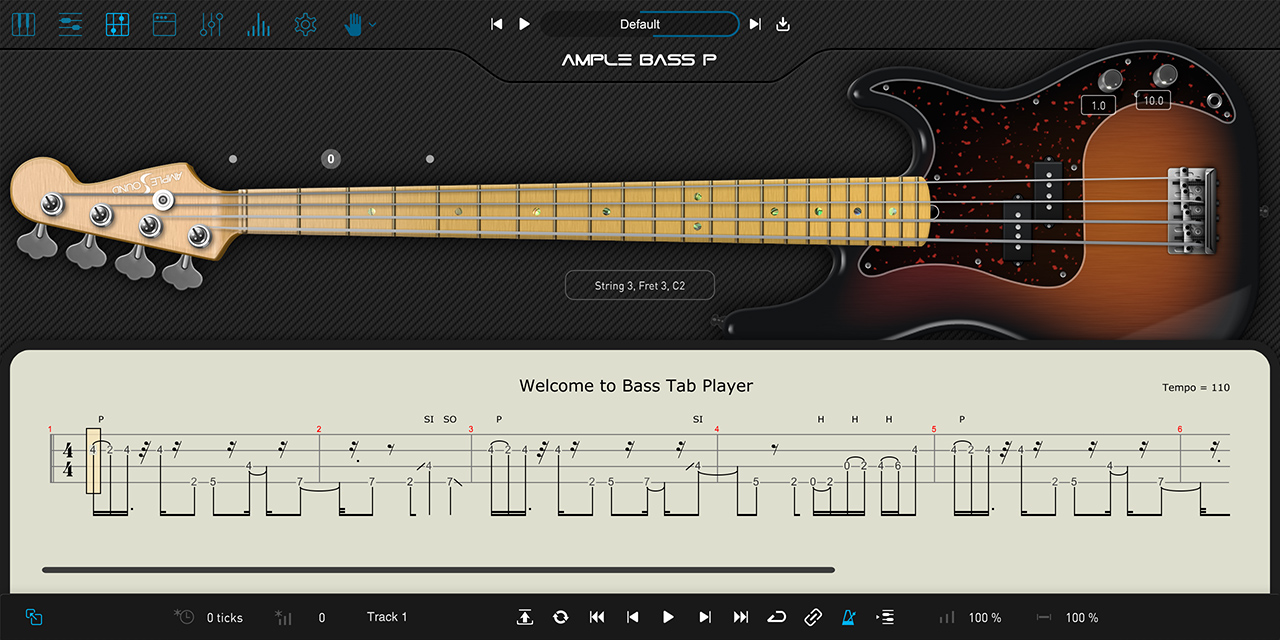Click the horizontal tab scrollbar
This screenshot has width=1280, height=640.
438,570
